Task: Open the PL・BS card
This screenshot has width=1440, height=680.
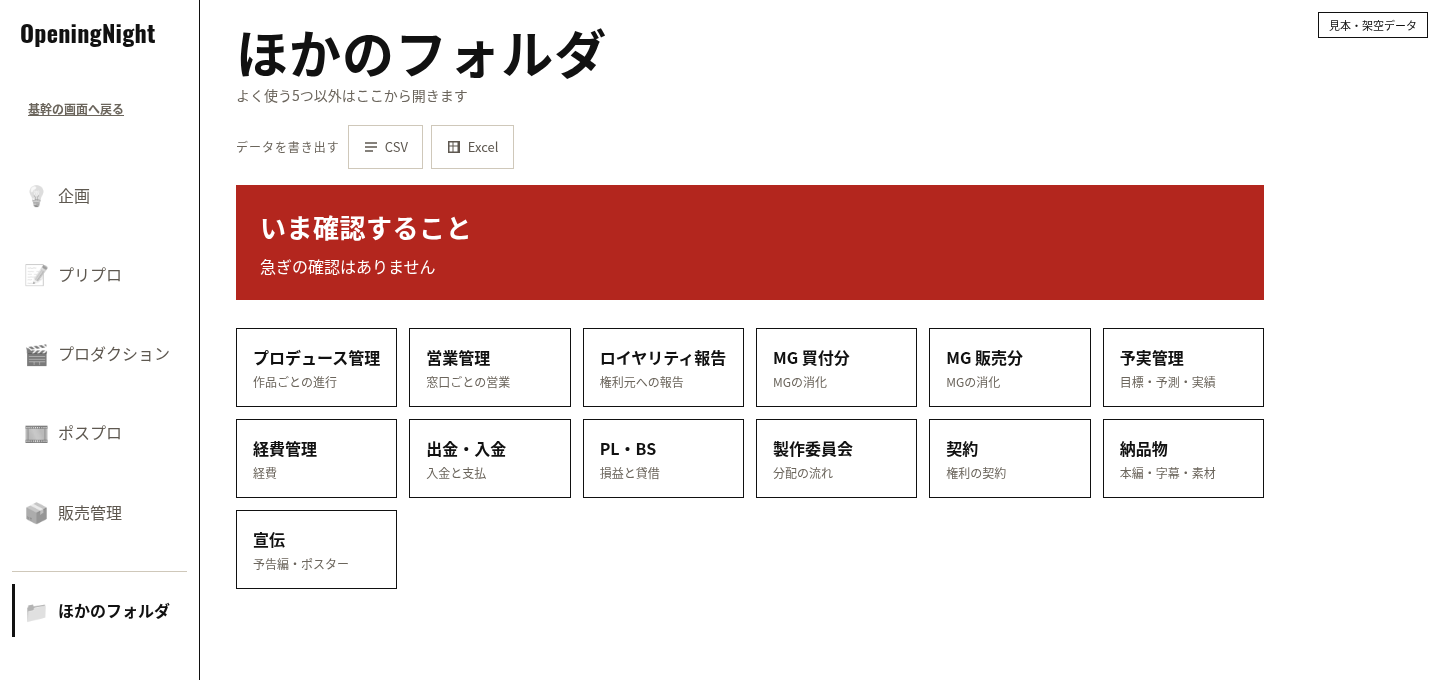Action: click(663, 458)
